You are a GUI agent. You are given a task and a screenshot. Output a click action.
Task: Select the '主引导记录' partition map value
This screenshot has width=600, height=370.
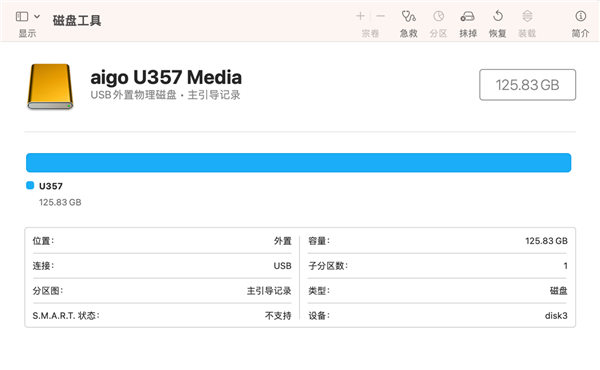pos(269,291)
